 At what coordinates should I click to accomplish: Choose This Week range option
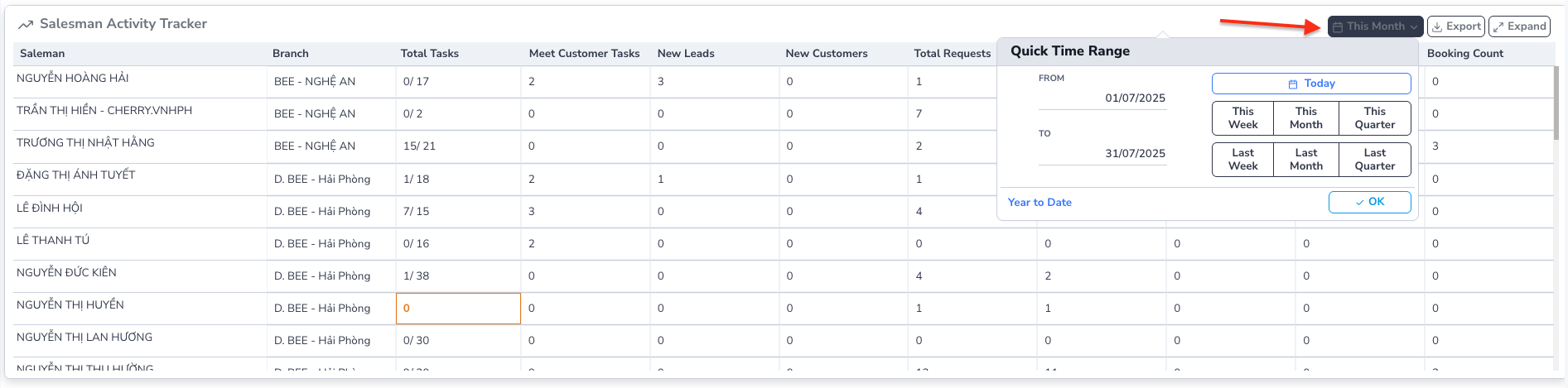tap(1243, 118)
